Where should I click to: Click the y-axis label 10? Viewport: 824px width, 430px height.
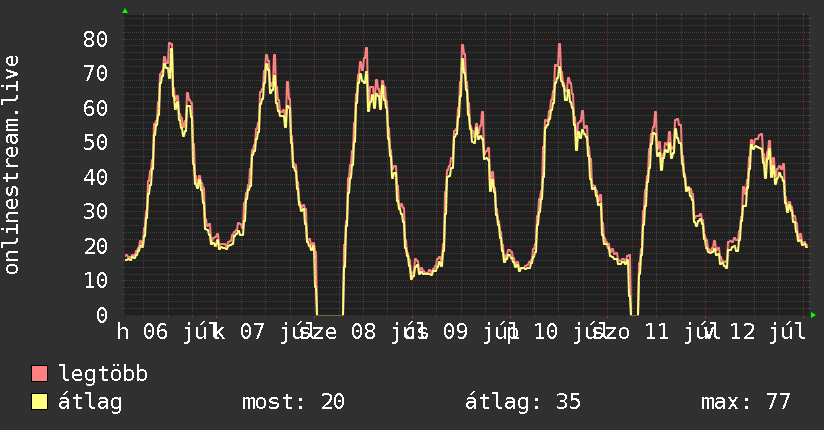click(x=96, y=281)
